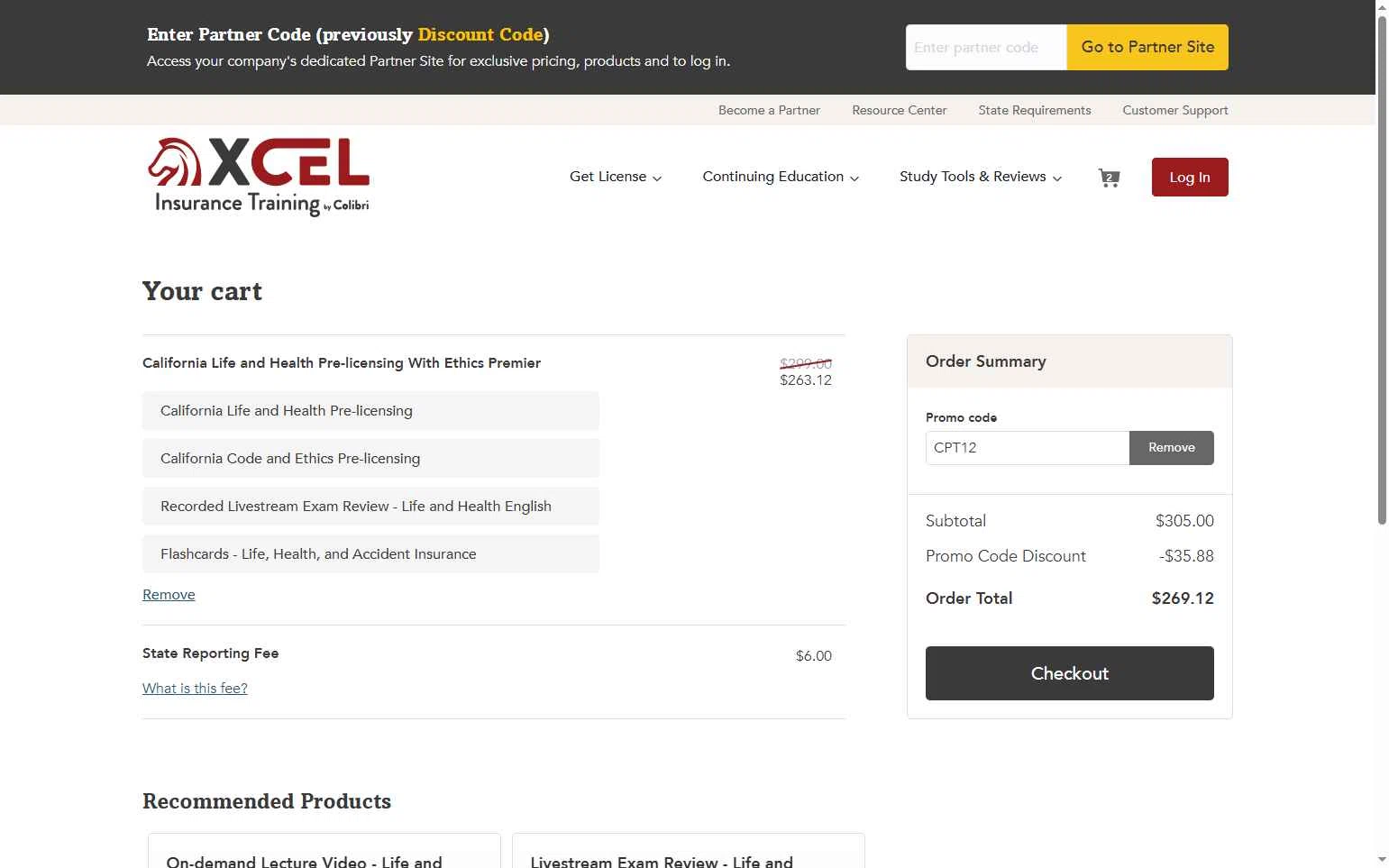Click the Recommended Products heading
The image size is (1389, 868).
pos(267,801)
